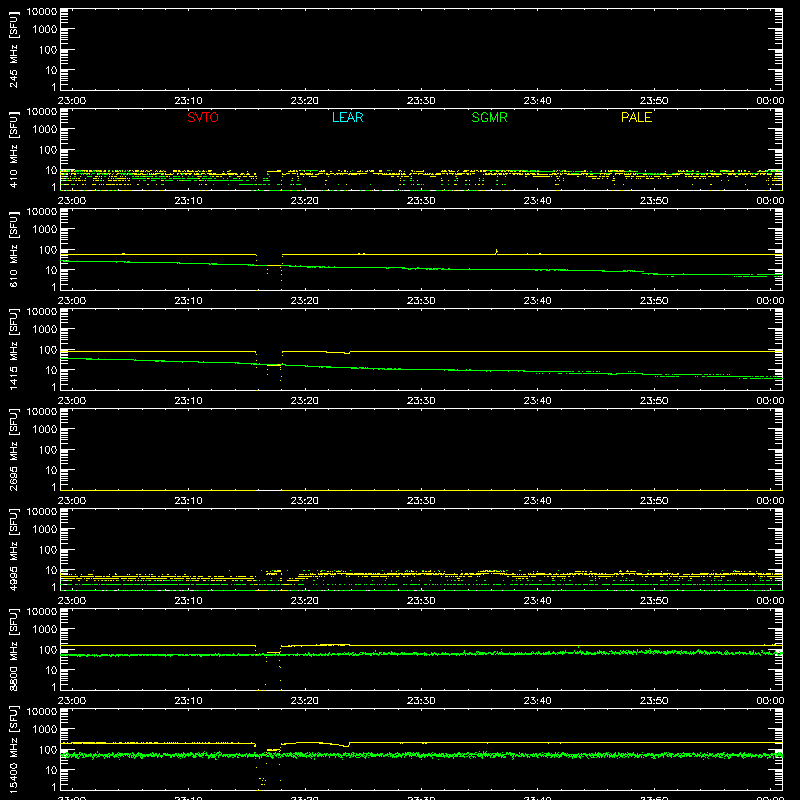This screenshot has height=800, width=800.
Task: Select the 4995 MHz [SFU] axis title
Action: point(13,549)
